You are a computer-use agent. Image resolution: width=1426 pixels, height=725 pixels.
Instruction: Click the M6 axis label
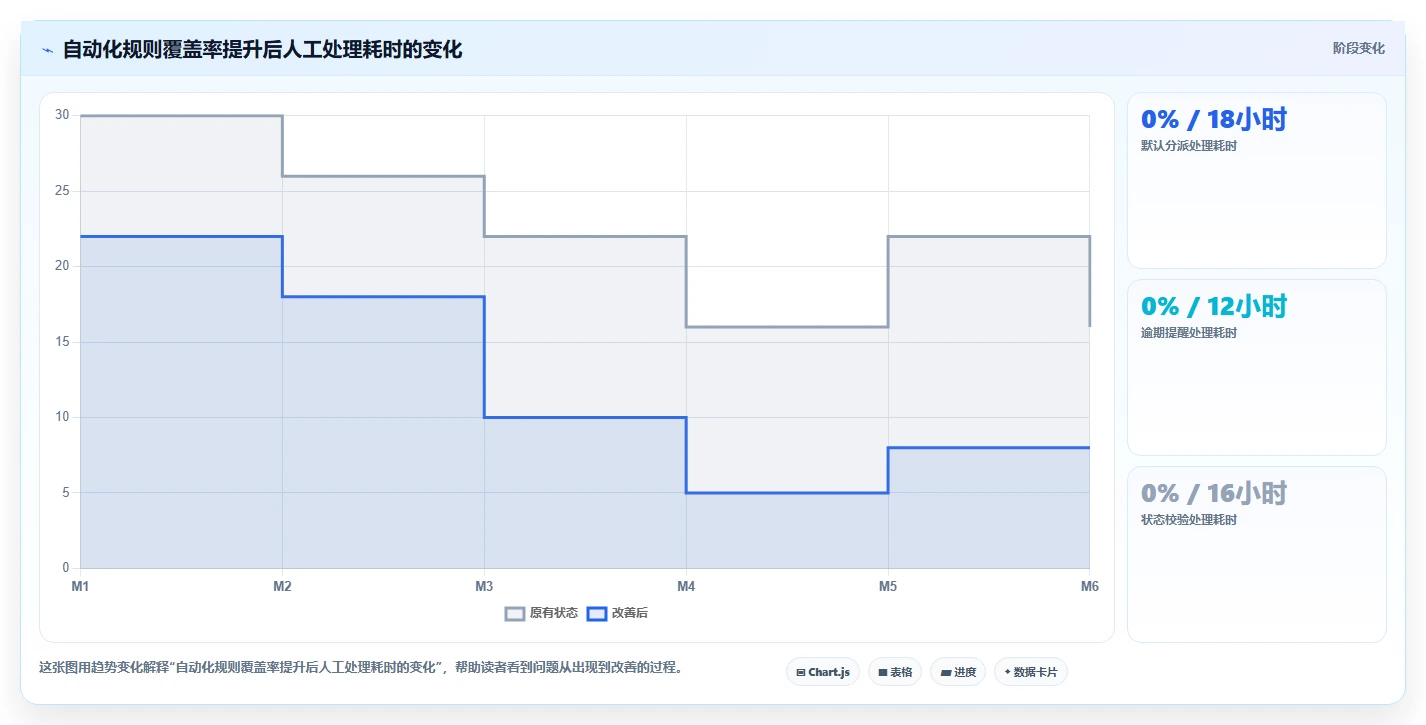click(1089, 587)
